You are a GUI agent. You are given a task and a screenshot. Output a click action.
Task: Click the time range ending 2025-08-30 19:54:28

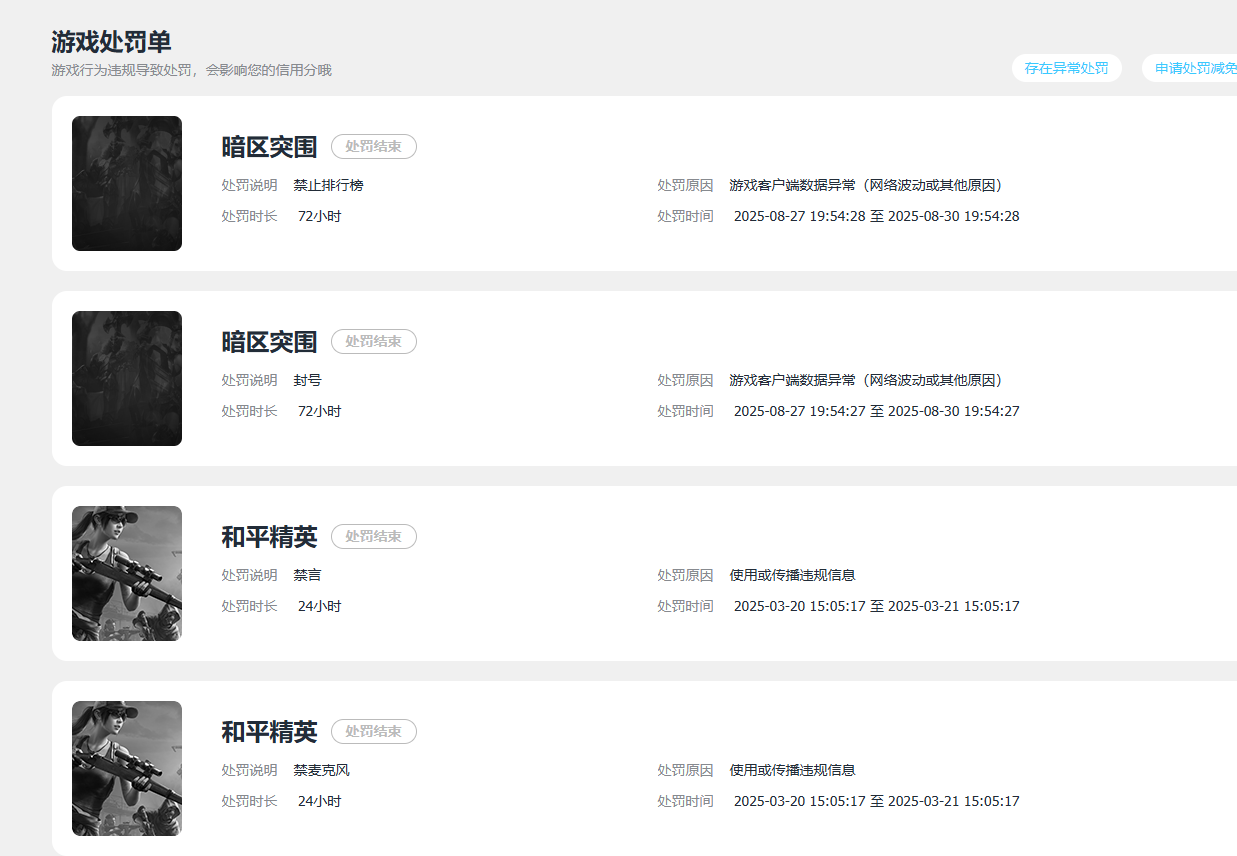877,216
